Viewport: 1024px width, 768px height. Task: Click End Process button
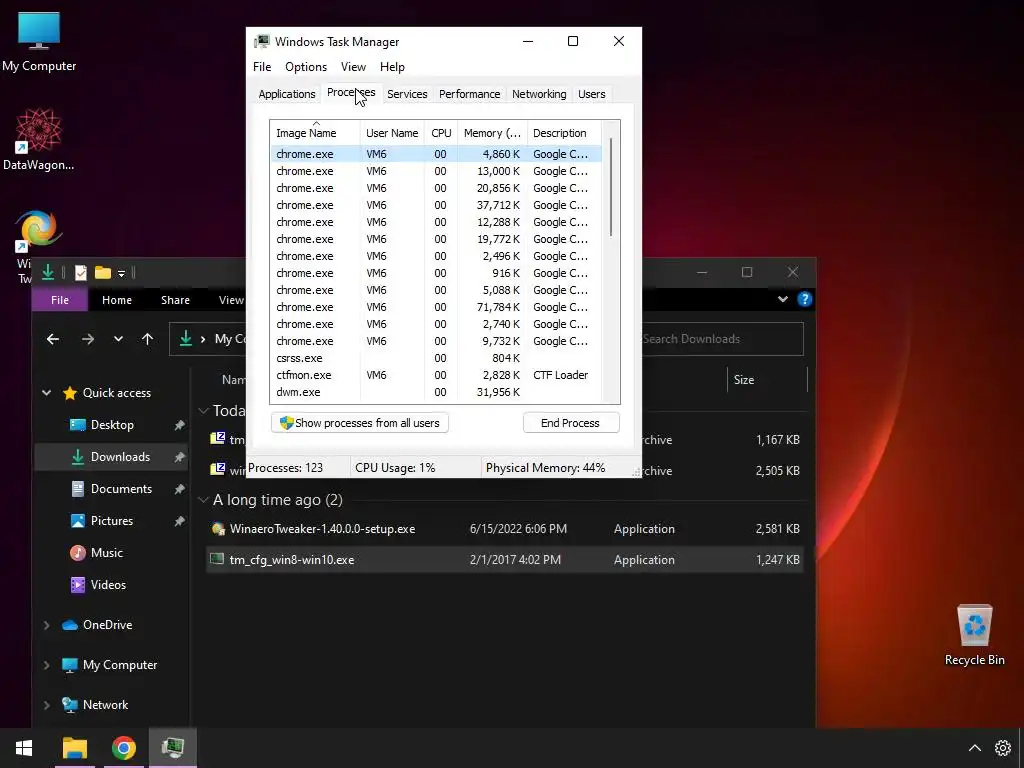570,423
